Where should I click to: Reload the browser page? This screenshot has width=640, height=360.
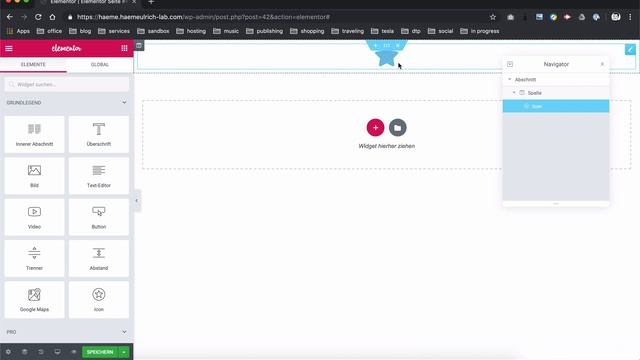38,17
